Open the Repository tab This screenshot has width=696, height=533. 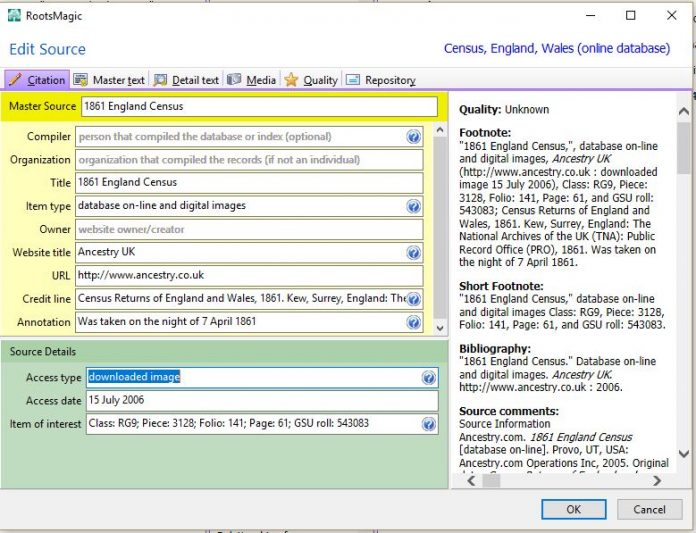(x=381, y=80)
